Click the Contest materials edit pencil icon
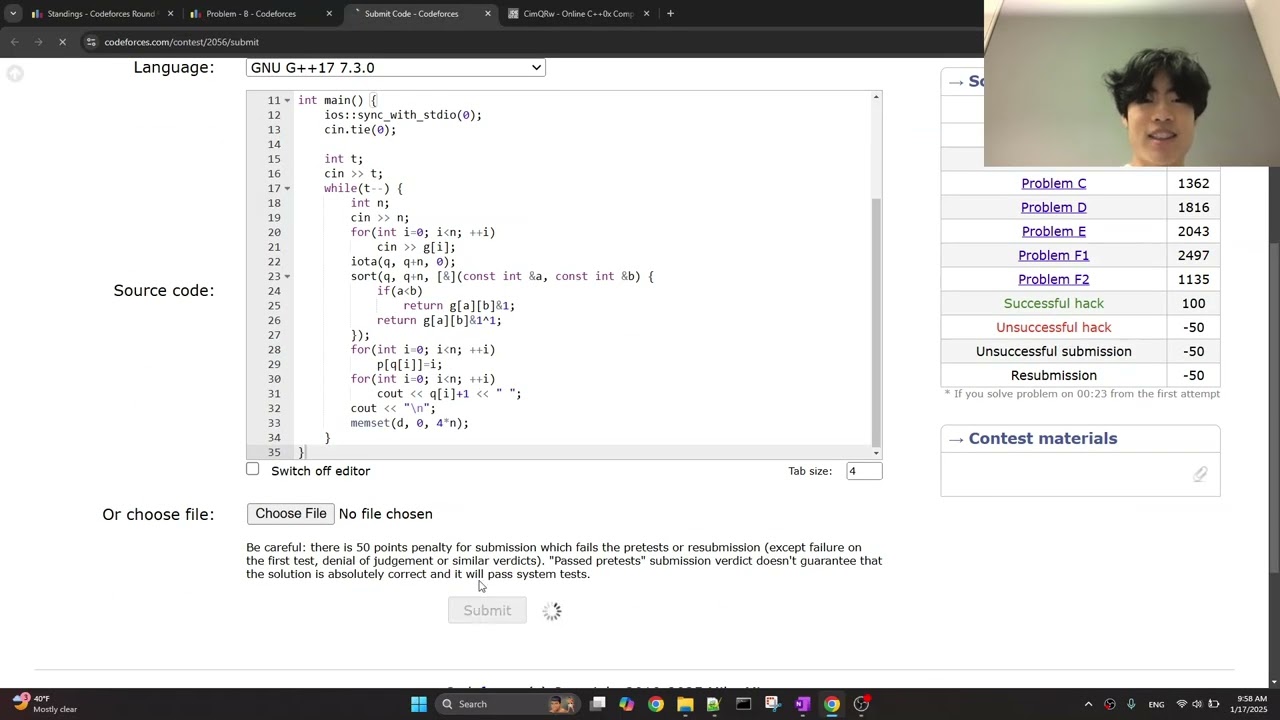The width and height of the screenshot is (1280, 720). point(1200,474)
